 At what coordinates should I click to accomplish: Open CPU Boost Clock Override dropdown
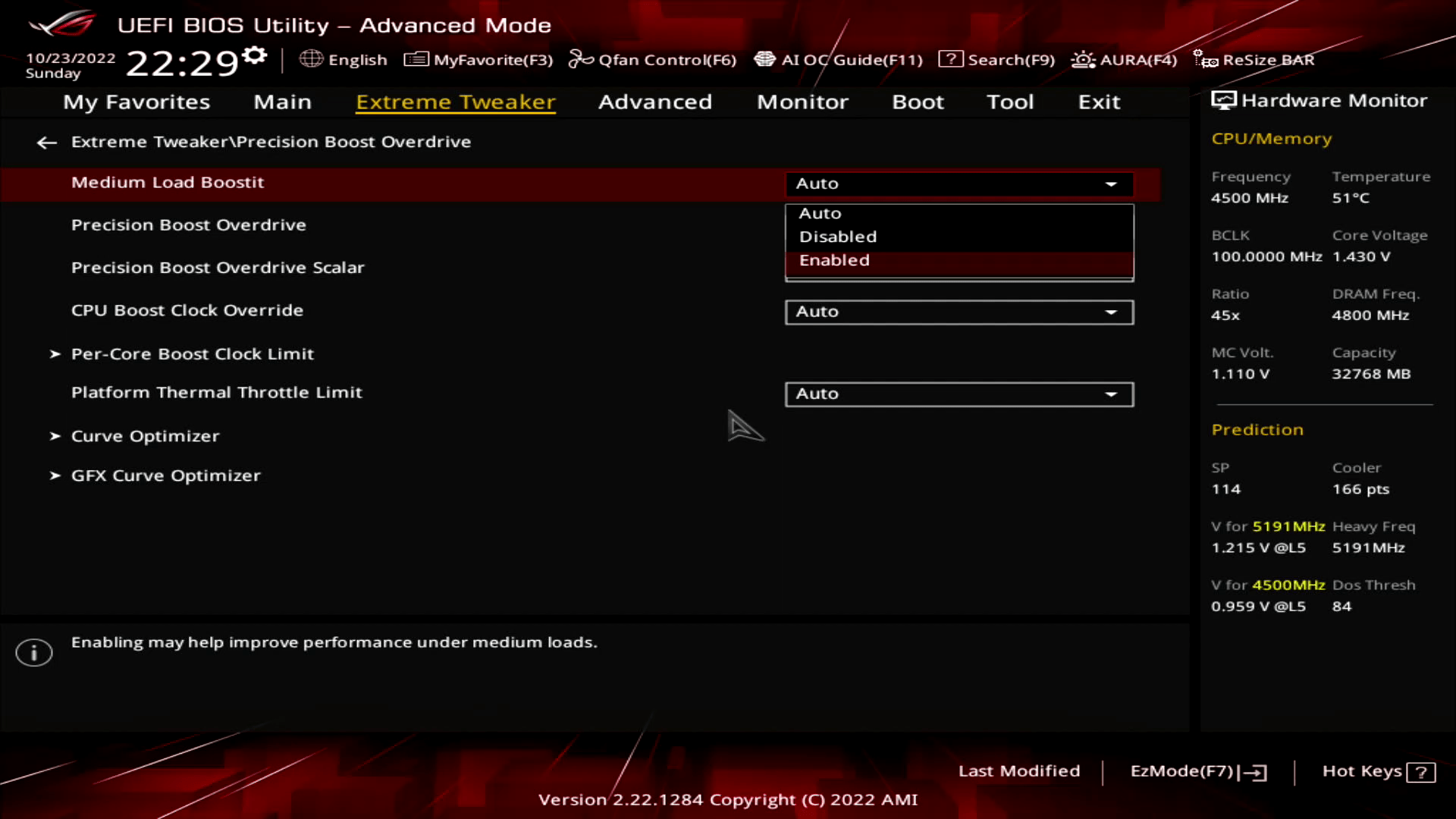(x=959, y=312)
